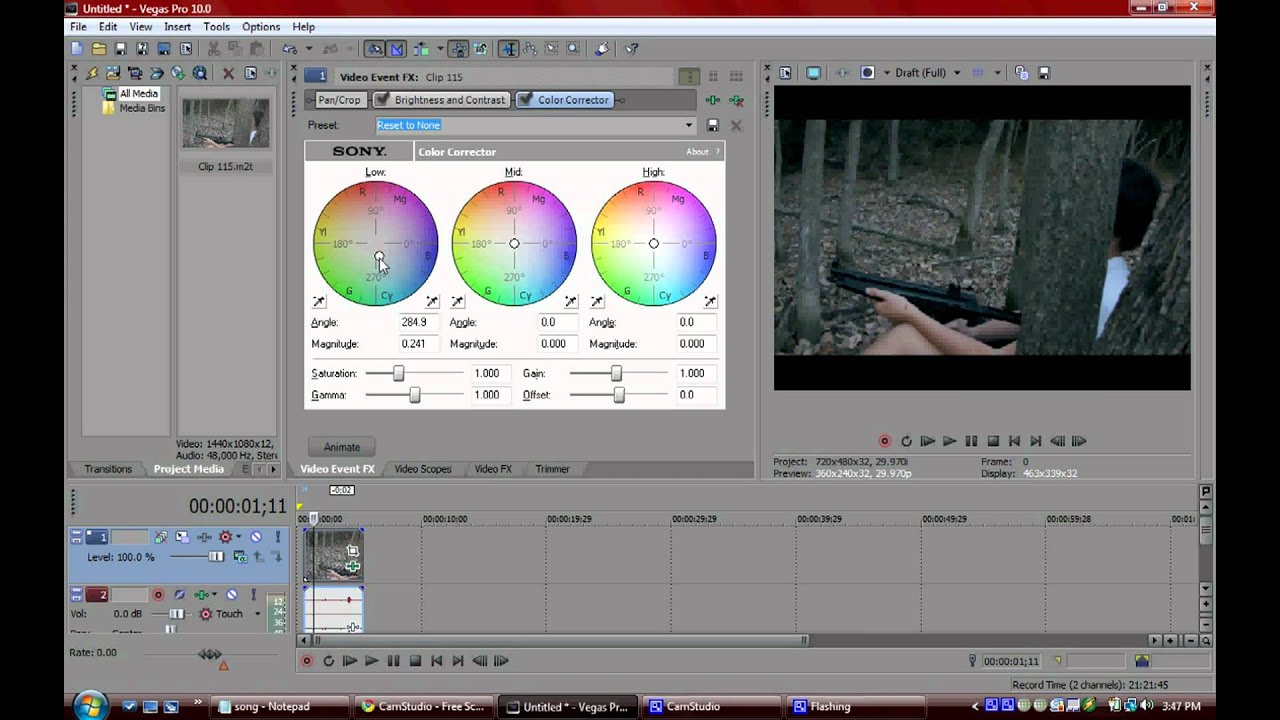The width and height of the screenshot is (1280, 720).
Task: Open the Insert menu
Action: (177, 27)
